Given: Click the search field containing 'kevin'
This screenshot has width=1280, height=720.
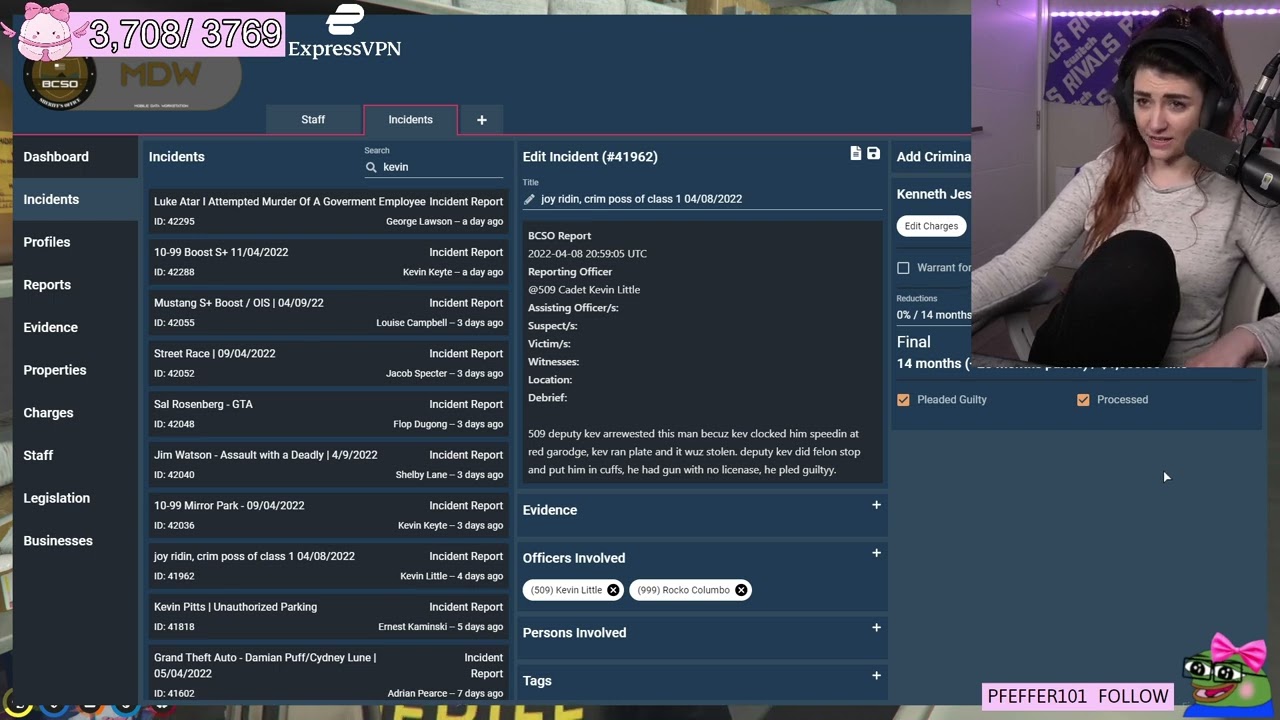Looking at the screenshot, I should click(x=435, y=167).
